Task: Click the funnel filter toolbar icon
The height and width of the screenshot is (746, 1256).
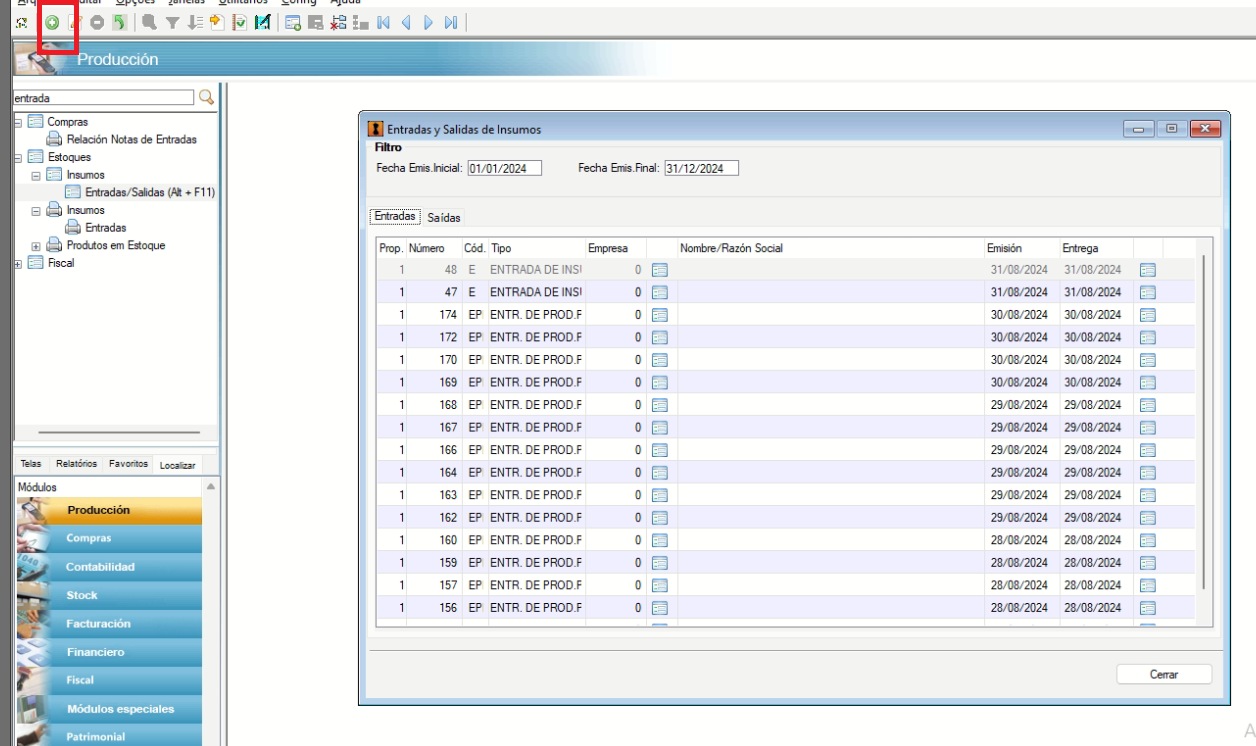Action: [172, 22]
